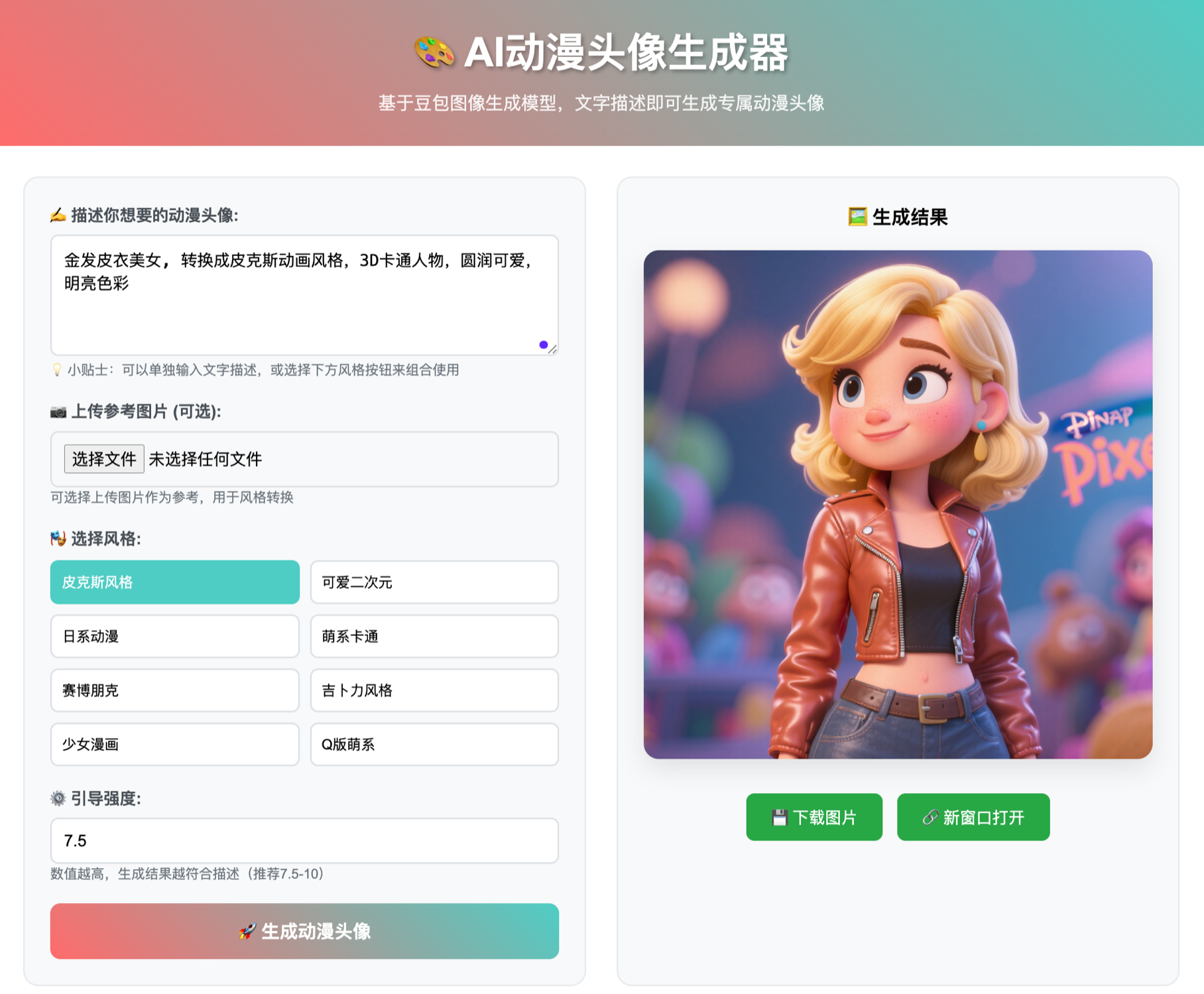
Task: Click the picture frame icon beside 生成结果
Action: (x=857, y=217)
